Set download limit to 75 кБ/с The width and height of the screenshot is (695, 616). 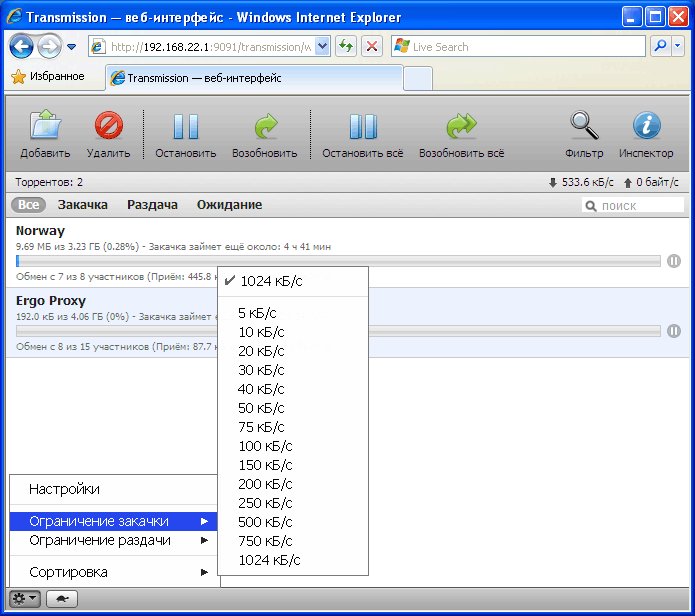pyautogui.click(x=293, y=427)
